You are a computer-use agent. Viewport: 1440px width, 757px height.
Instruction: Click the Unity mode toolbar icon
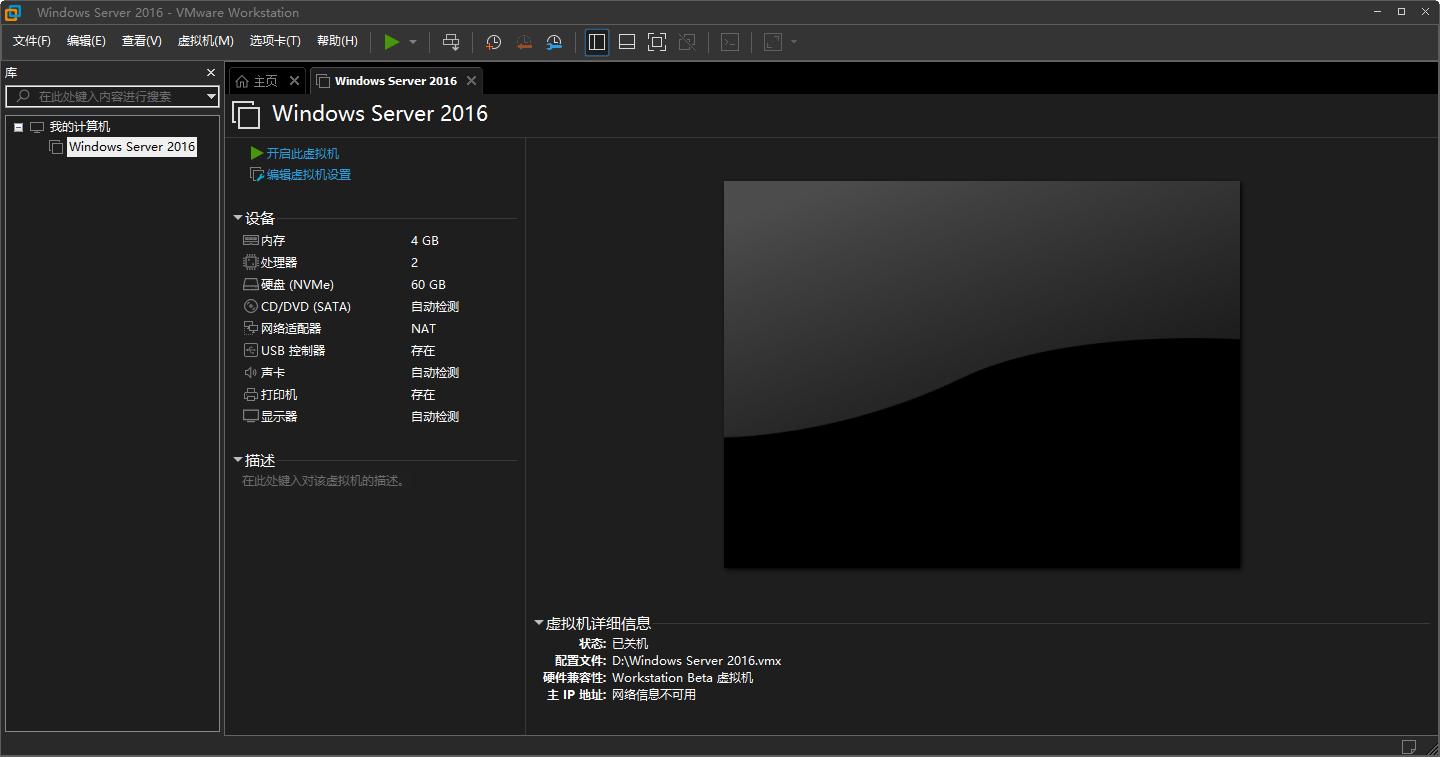(687, 42)
